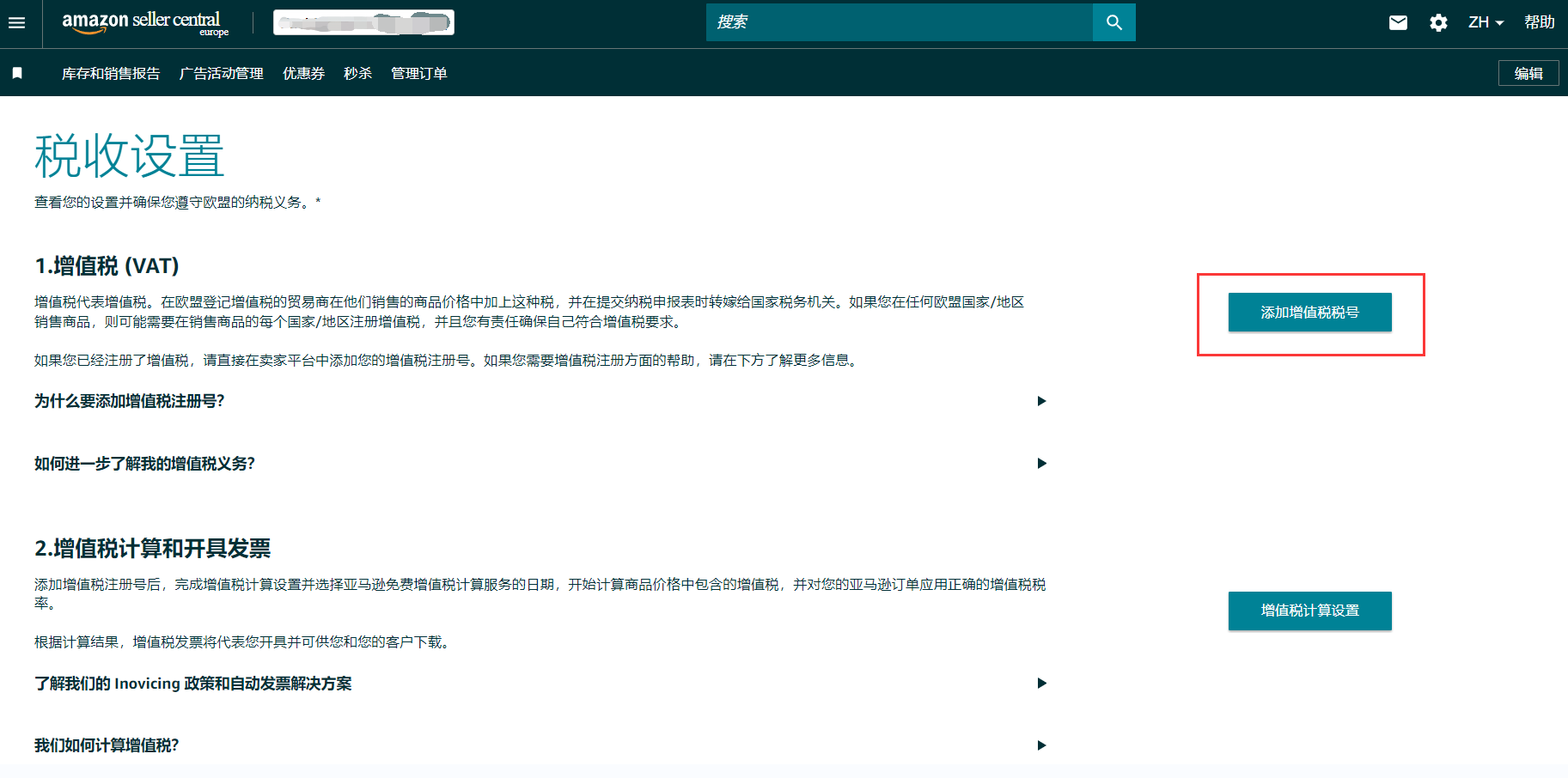
Task: Open the ZH language dropdown
Action: coord(1486,22)
